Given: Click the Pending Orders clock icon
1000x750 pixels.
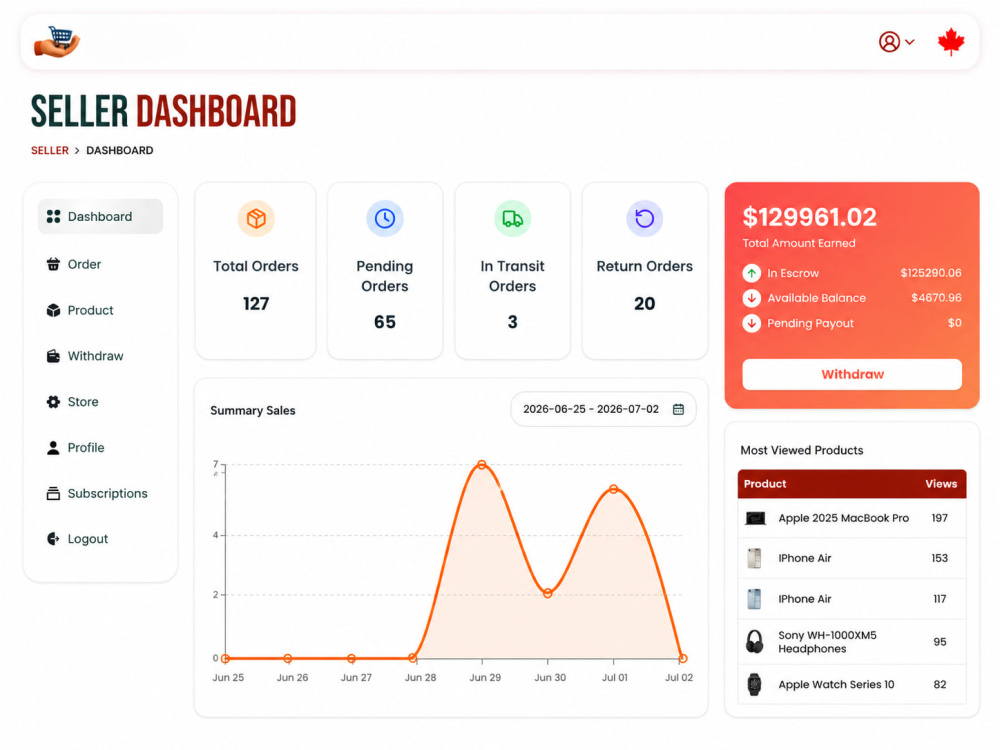Looking at the screenshot, I should pos(385,218).
